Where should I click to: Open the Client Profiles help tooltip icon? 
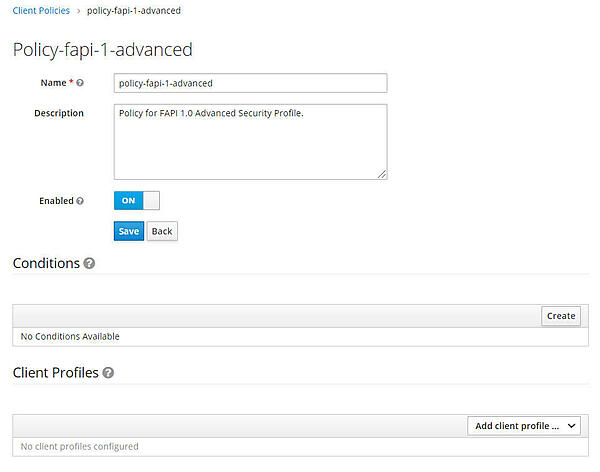[x=108, y=373]
